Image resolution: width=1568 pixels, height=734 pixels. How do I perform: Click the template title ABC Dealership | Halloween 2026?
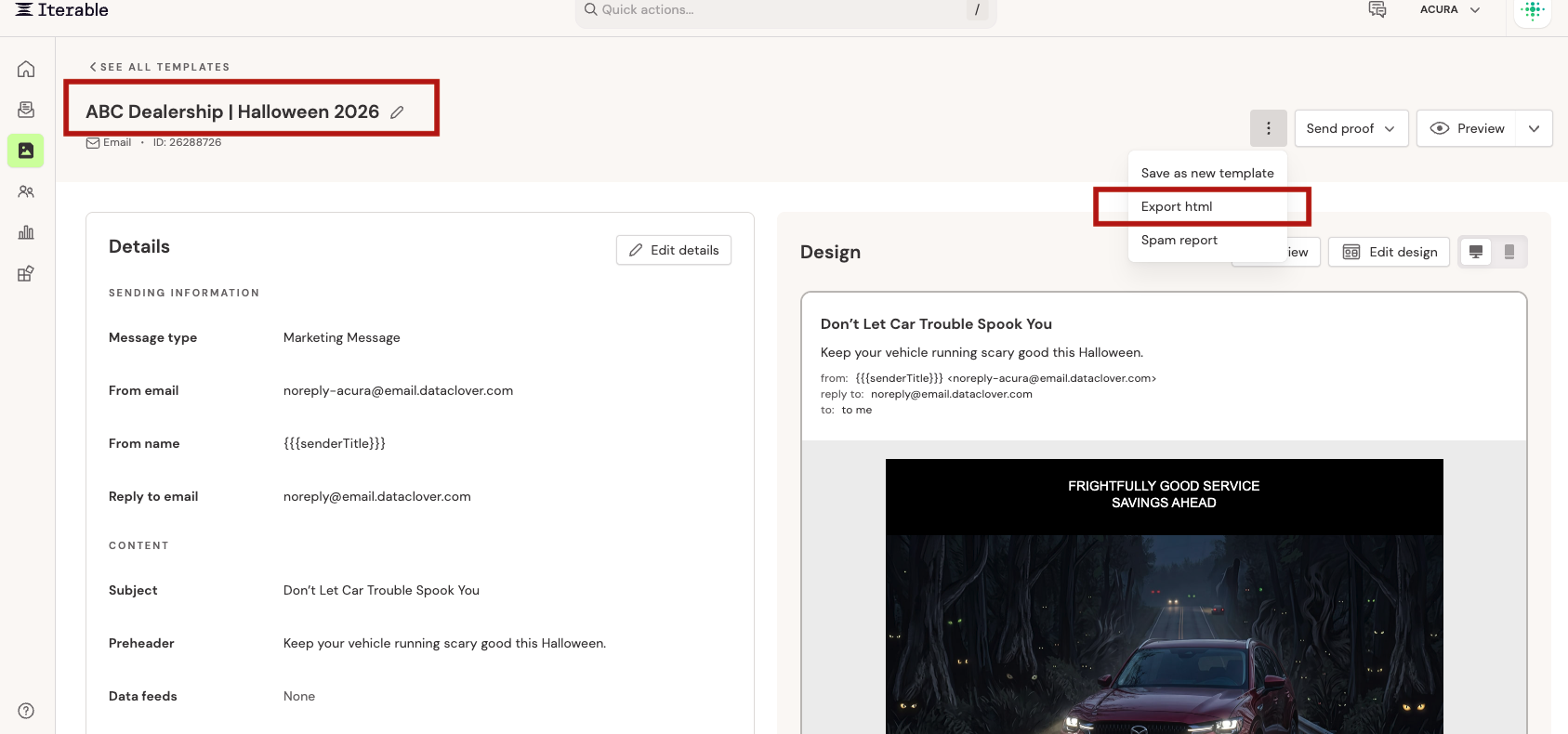tap(232, 111)
